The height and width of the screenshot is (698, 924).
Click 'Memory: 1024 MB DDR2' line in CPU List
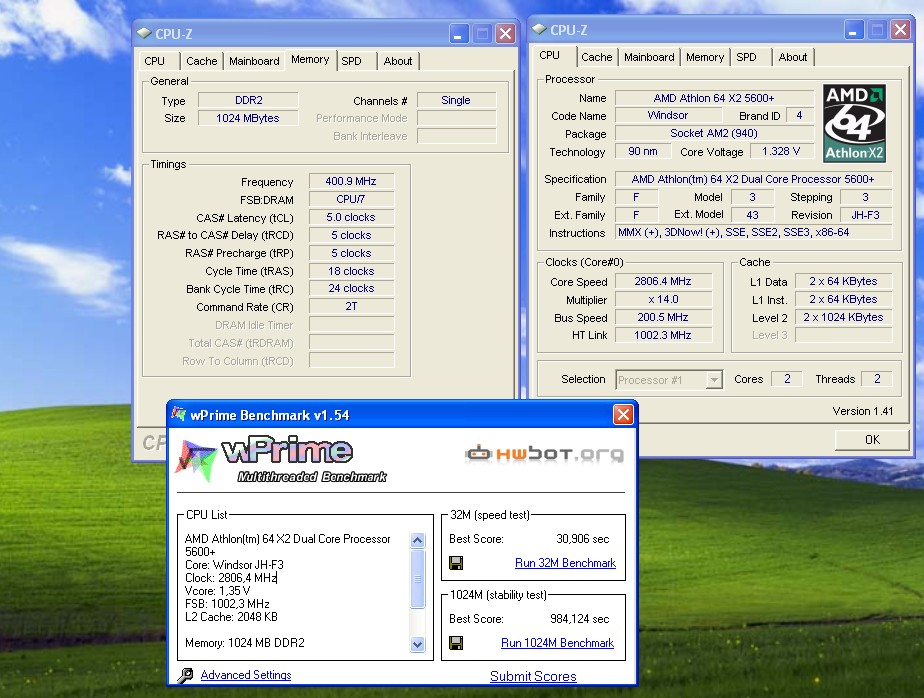pos(245,643)
